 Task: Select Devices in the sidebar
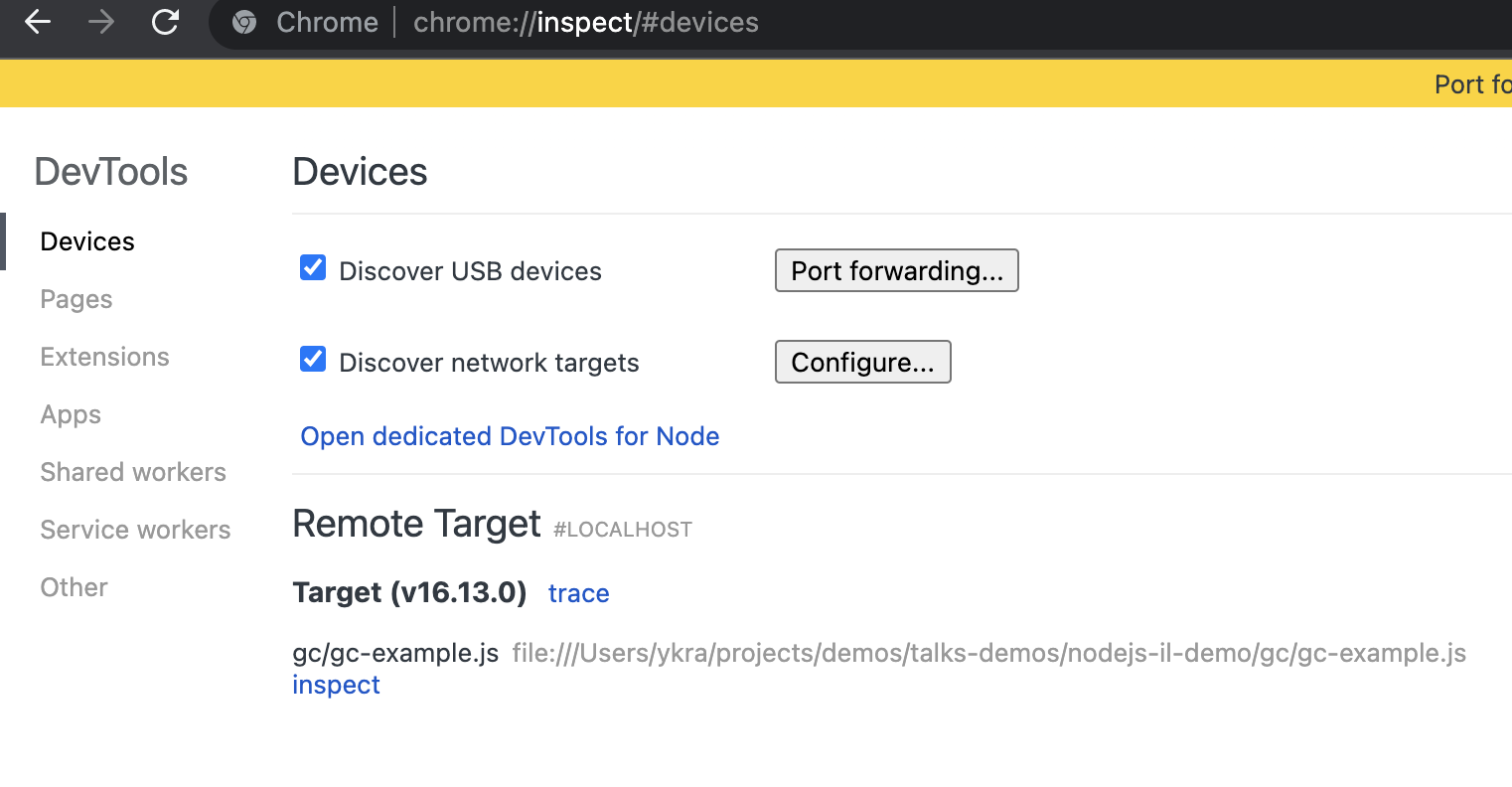pyautogui.click(x=87, y=241)
